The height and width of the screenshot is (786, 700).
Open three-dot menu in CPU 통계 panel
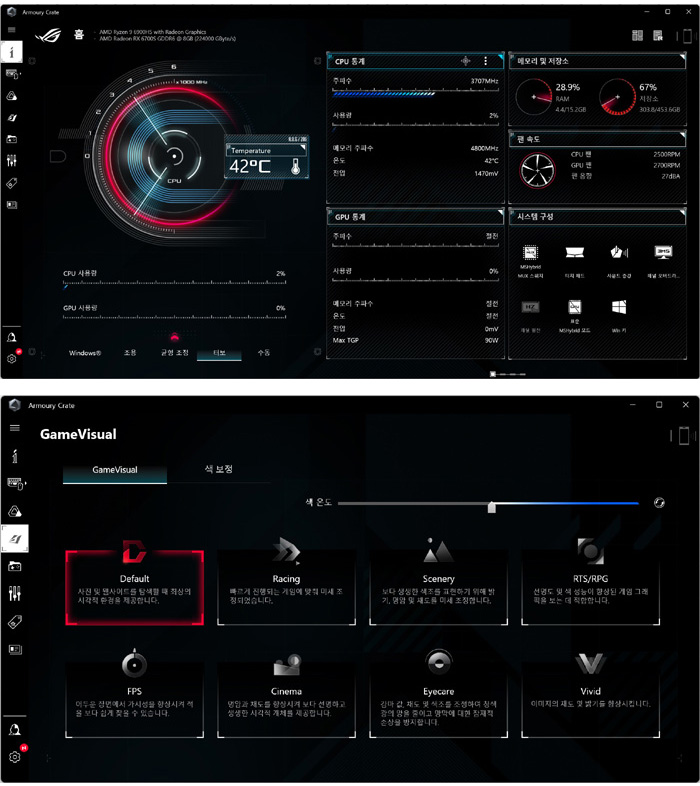485,61
